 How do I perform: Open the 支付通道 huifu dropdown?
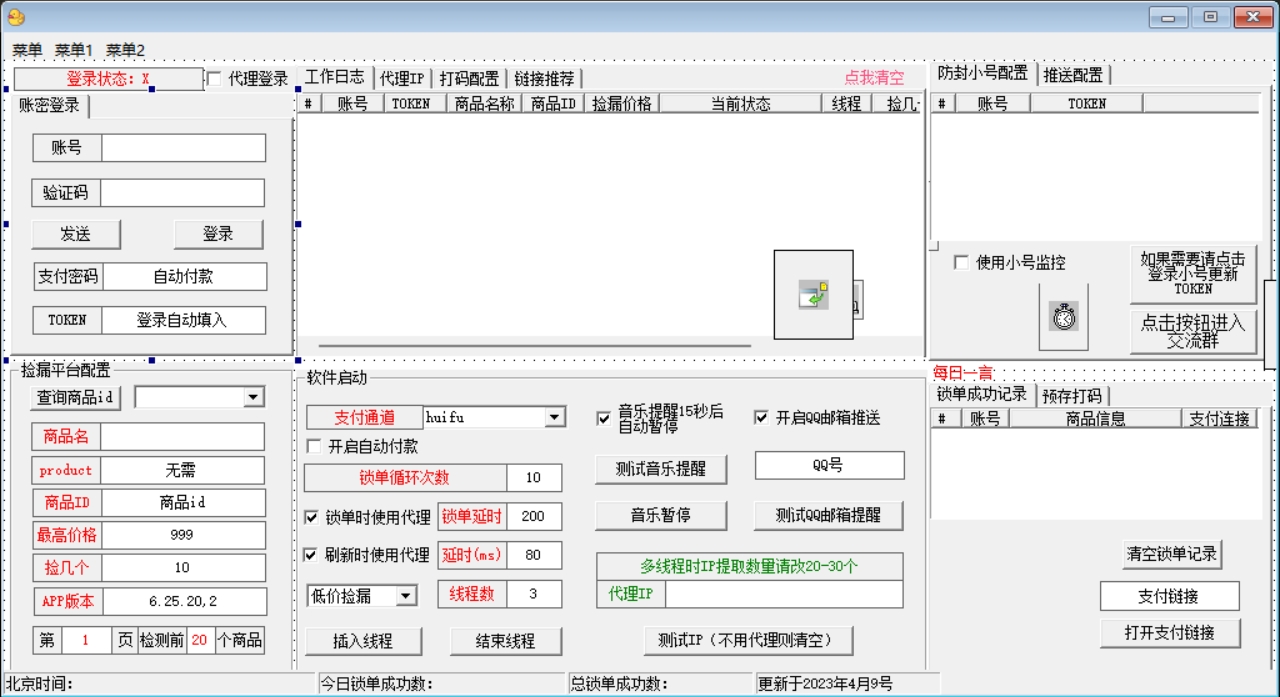555,418
